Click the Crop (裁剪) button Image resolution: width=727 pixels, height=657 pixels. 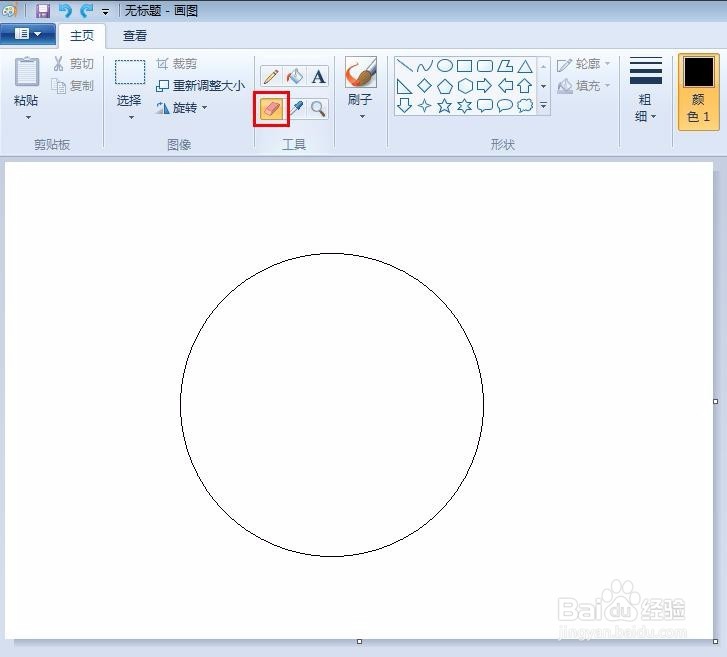[x=177, y=64]
